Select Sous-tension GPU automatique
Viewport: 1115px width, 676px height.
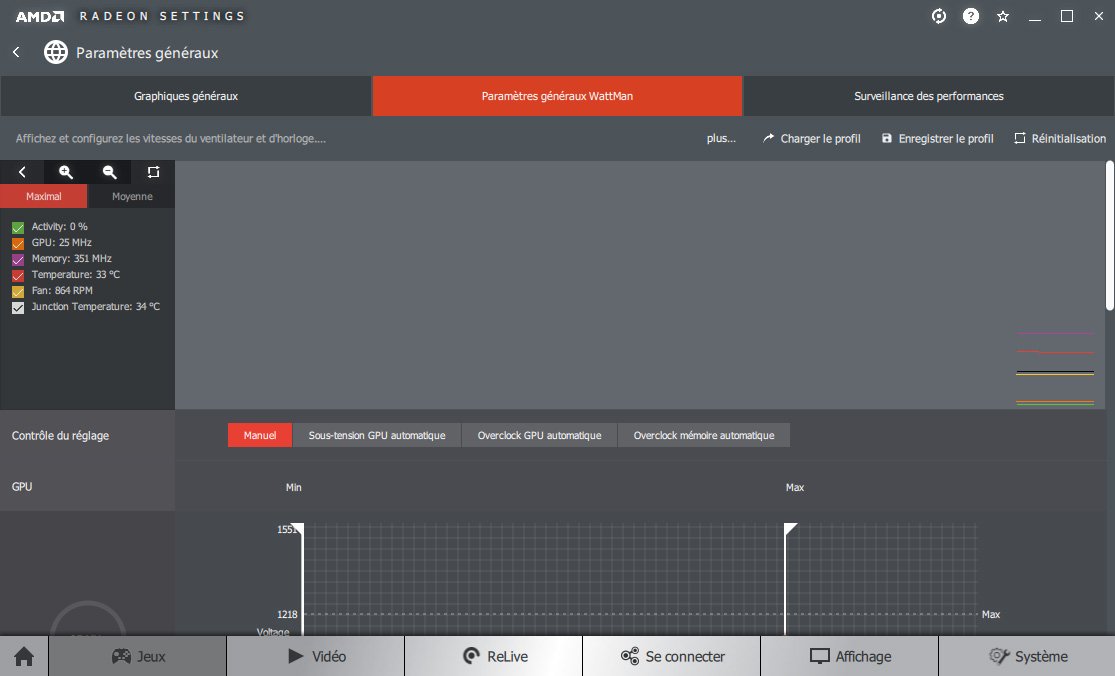pyautogui.click(x=377, y=435)
